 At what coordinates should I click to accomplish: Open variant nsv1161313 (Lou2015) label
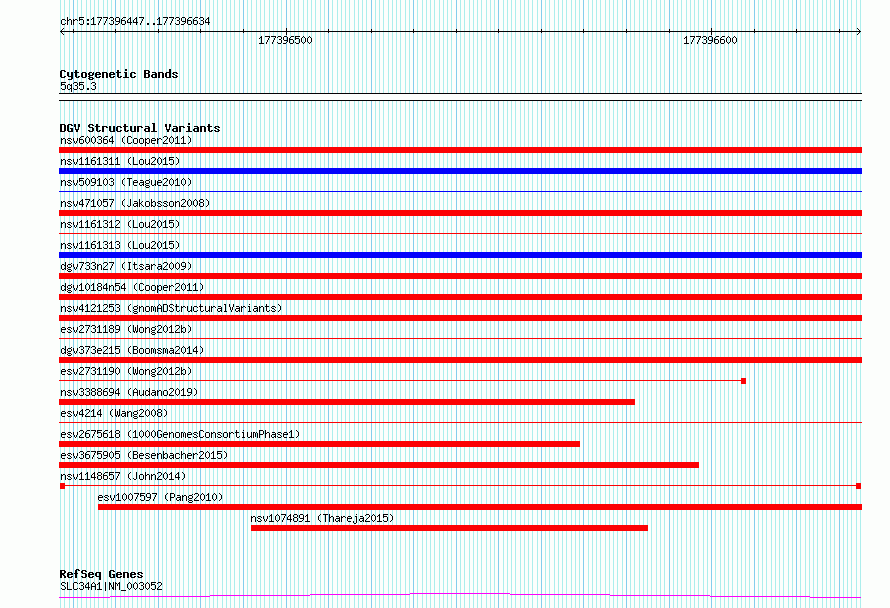[x=120, y=245]
